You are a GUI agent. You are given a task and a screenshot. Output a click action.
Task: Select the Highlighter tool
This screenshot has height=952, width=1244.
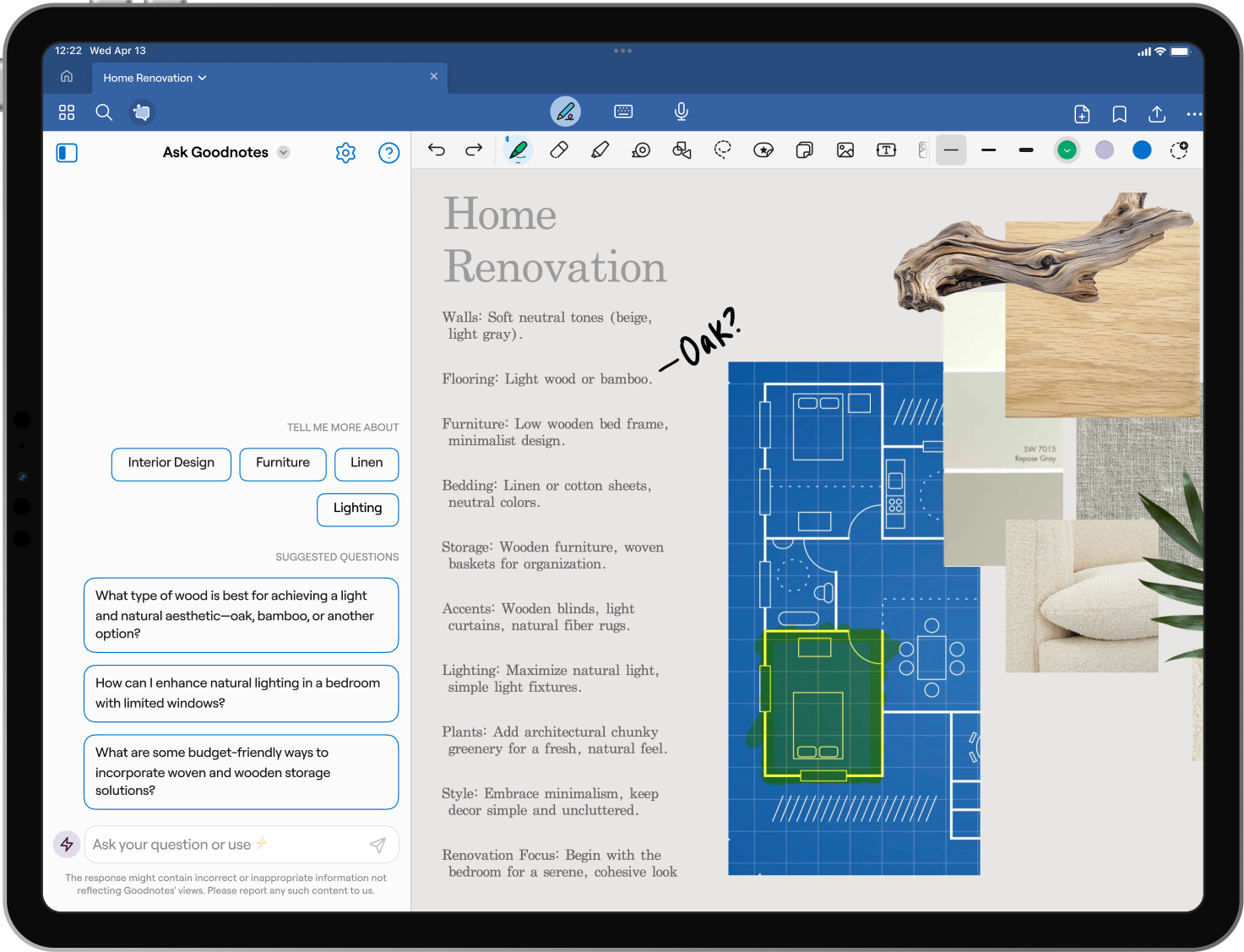click(x=600, y=150)
